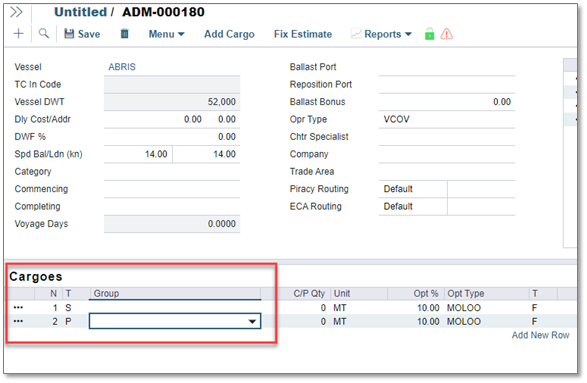Viewport: 587px width, 383px height.
Task: Click the ABRIS vessel name field
Action: 172,67
